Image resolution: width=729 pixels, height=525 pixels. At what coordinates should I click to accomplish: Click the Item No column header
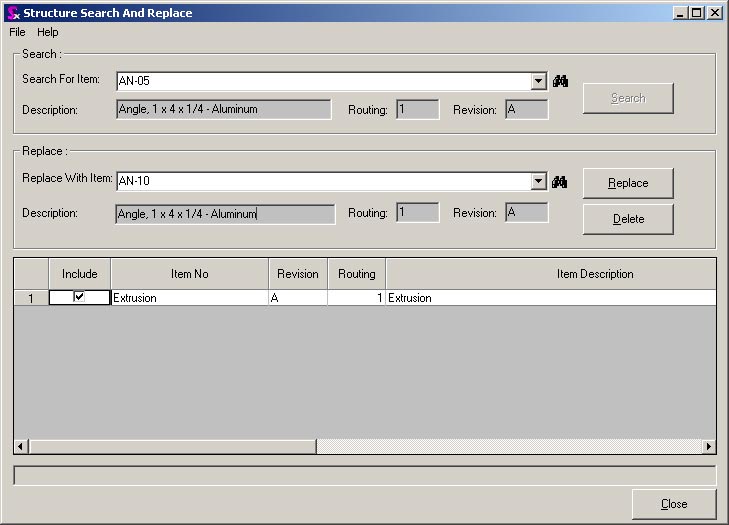189,274
